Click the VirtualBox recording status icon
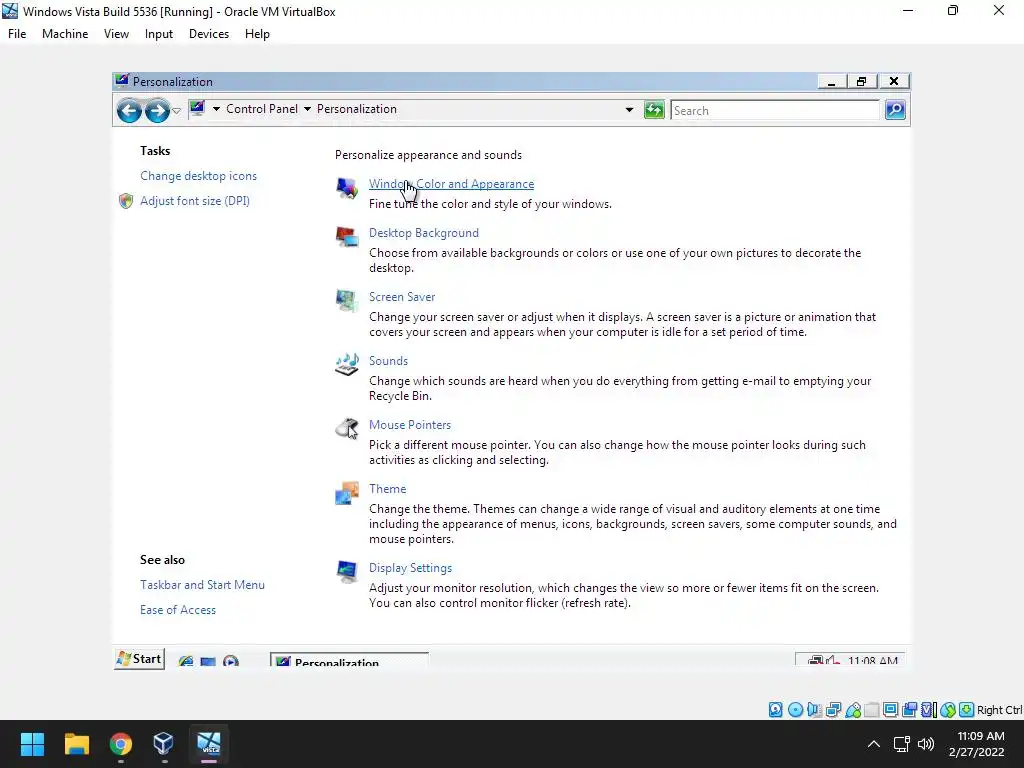The width and height of the screenshot is (1024, 768). point(909,710)
